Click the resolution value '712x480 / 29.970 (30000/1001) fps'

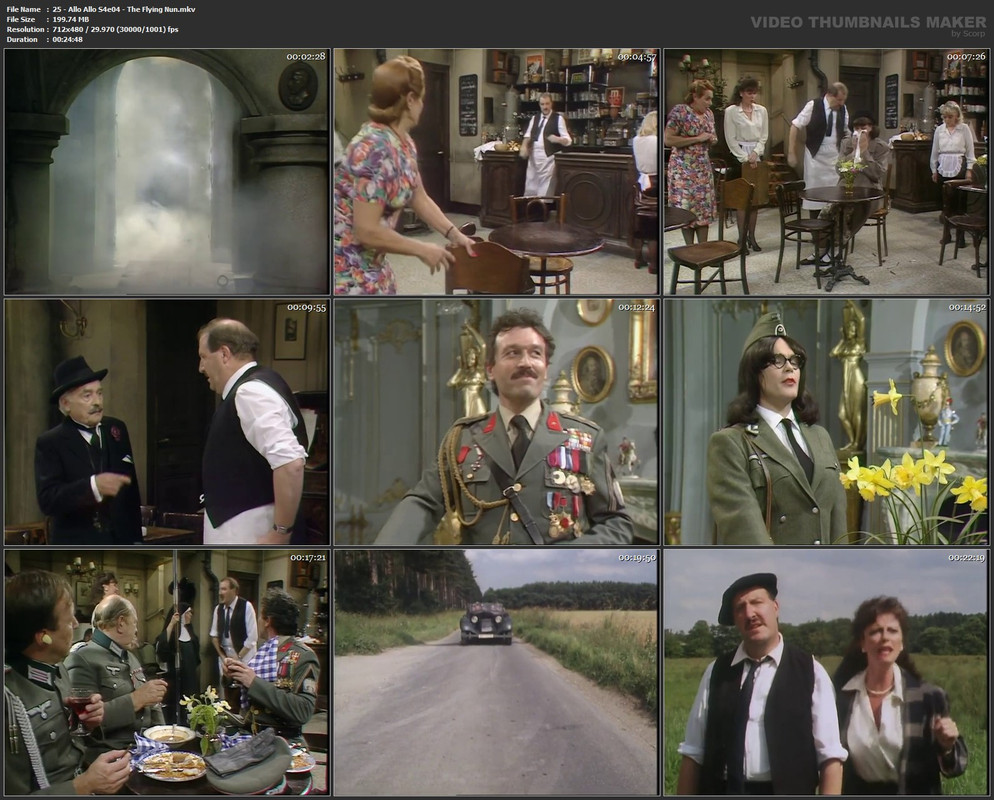[x=115, y=30]
